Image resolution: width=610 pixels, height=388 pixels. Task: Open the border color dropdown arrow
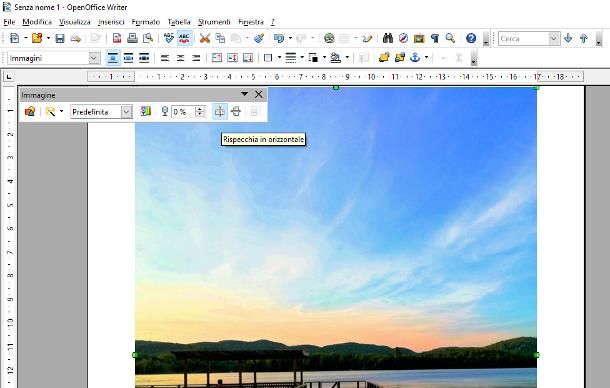324,58
